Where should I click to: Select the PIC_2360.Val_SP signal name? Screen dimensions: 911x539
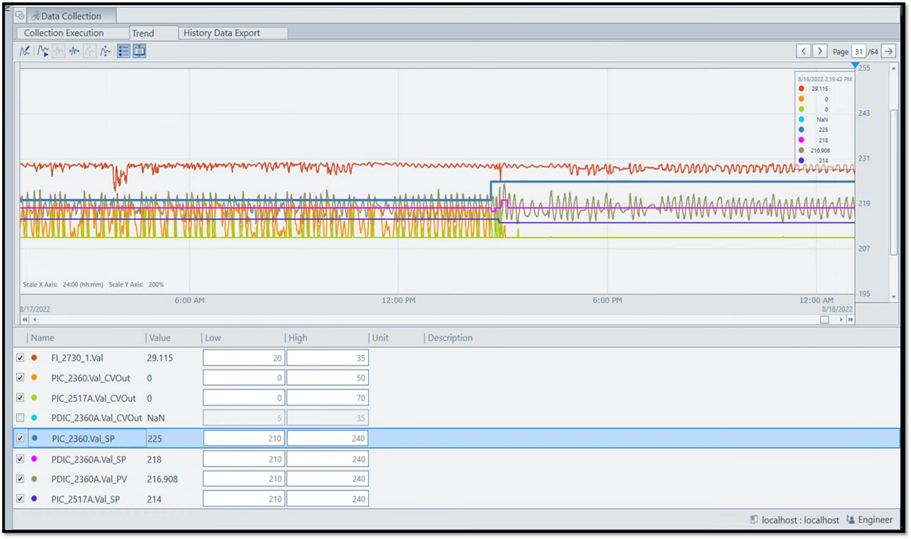coord(83,439)
